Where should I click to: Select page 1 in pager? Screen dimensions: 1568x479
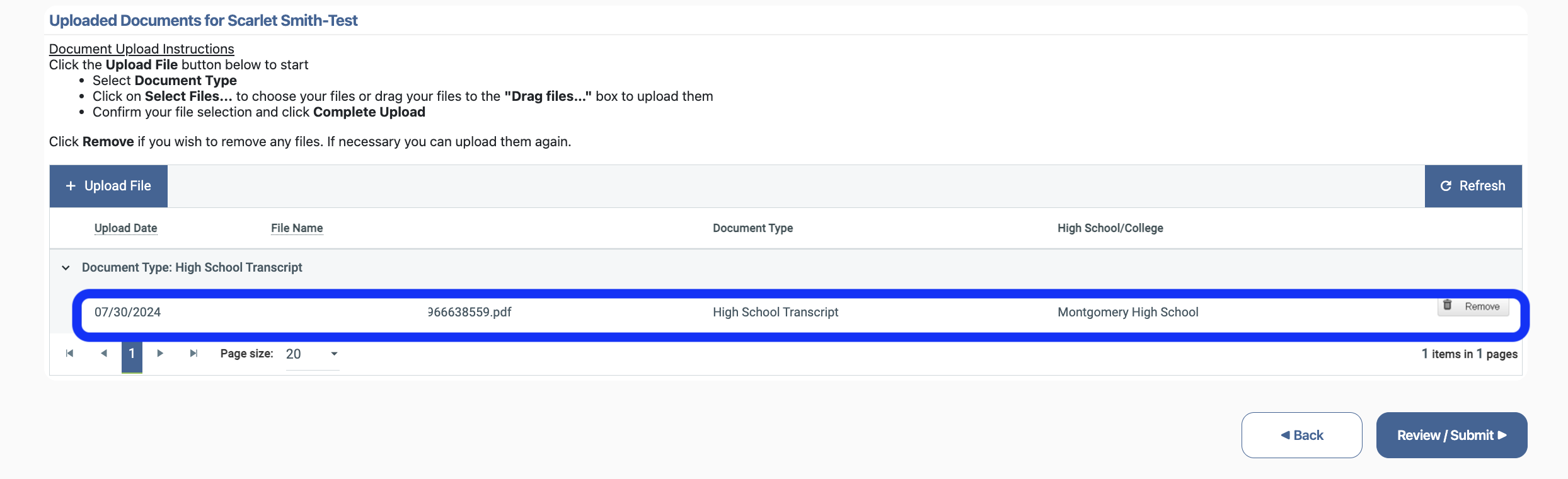tap(132, 354)
